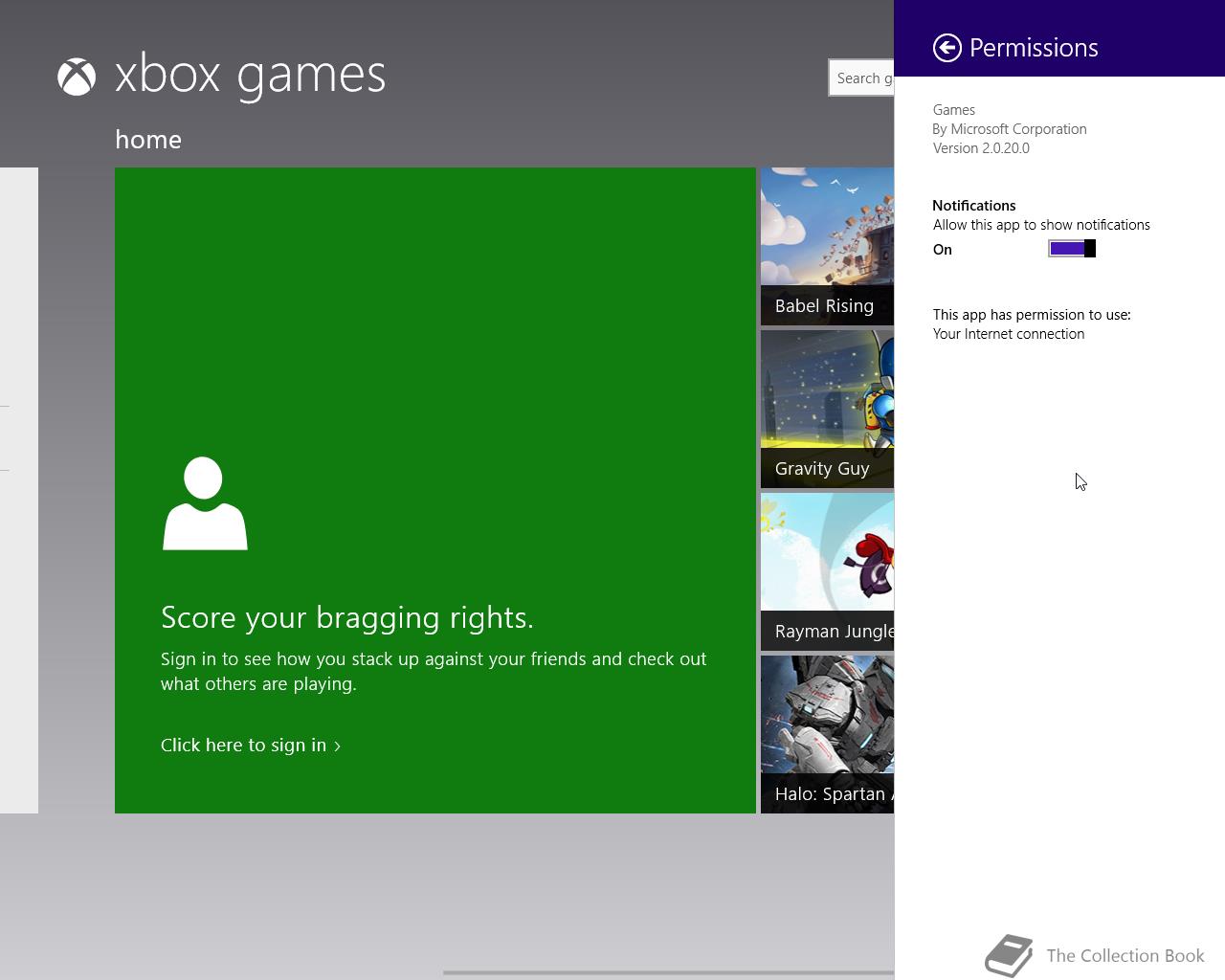Click 'Allow this app to show notifications' label

tap(1041, 225)
